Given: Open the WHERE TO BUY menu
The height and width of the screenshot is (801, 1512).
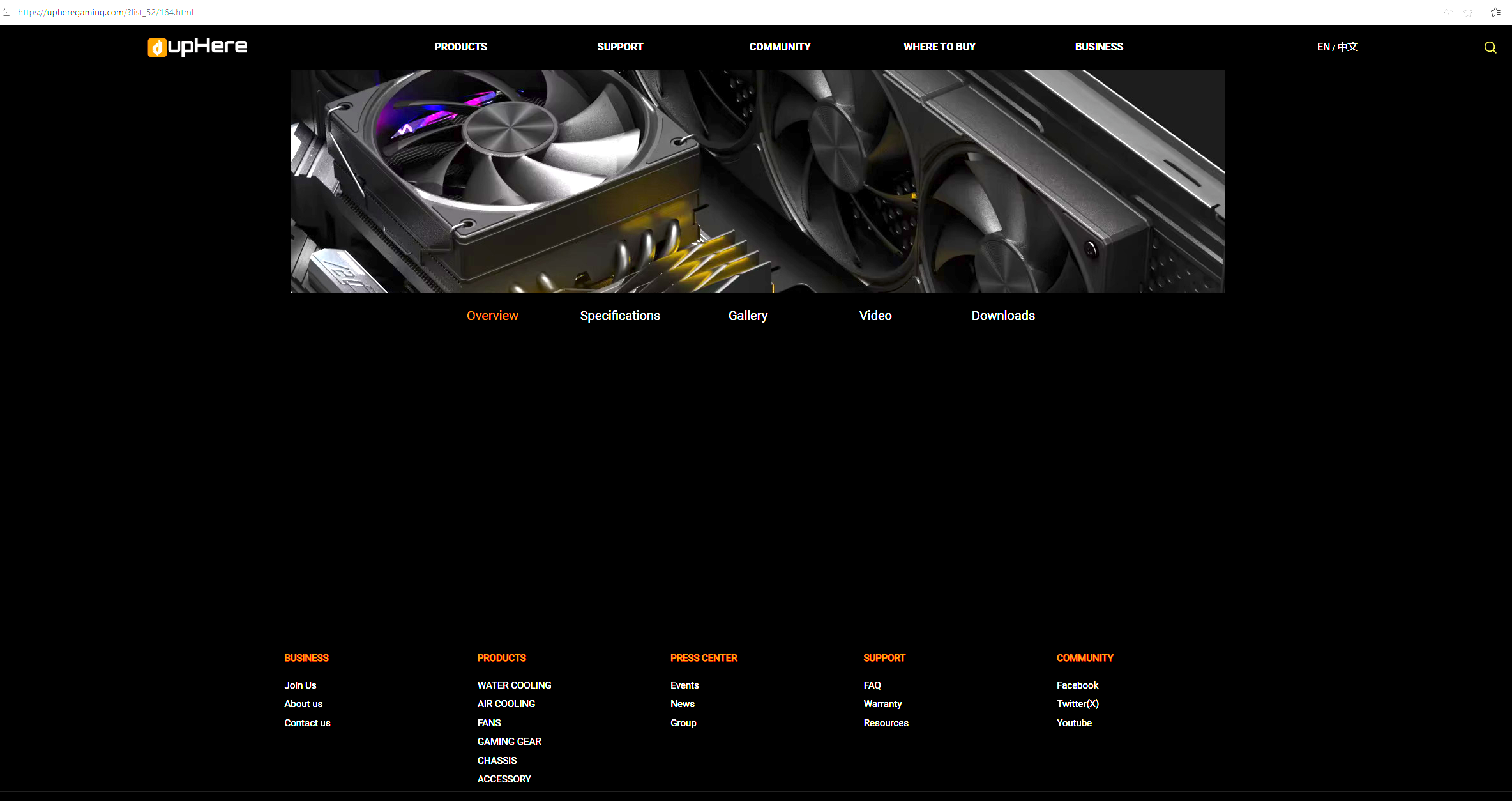Looking at the screenshot, I should pyautogui.click(x=939, y=47).
